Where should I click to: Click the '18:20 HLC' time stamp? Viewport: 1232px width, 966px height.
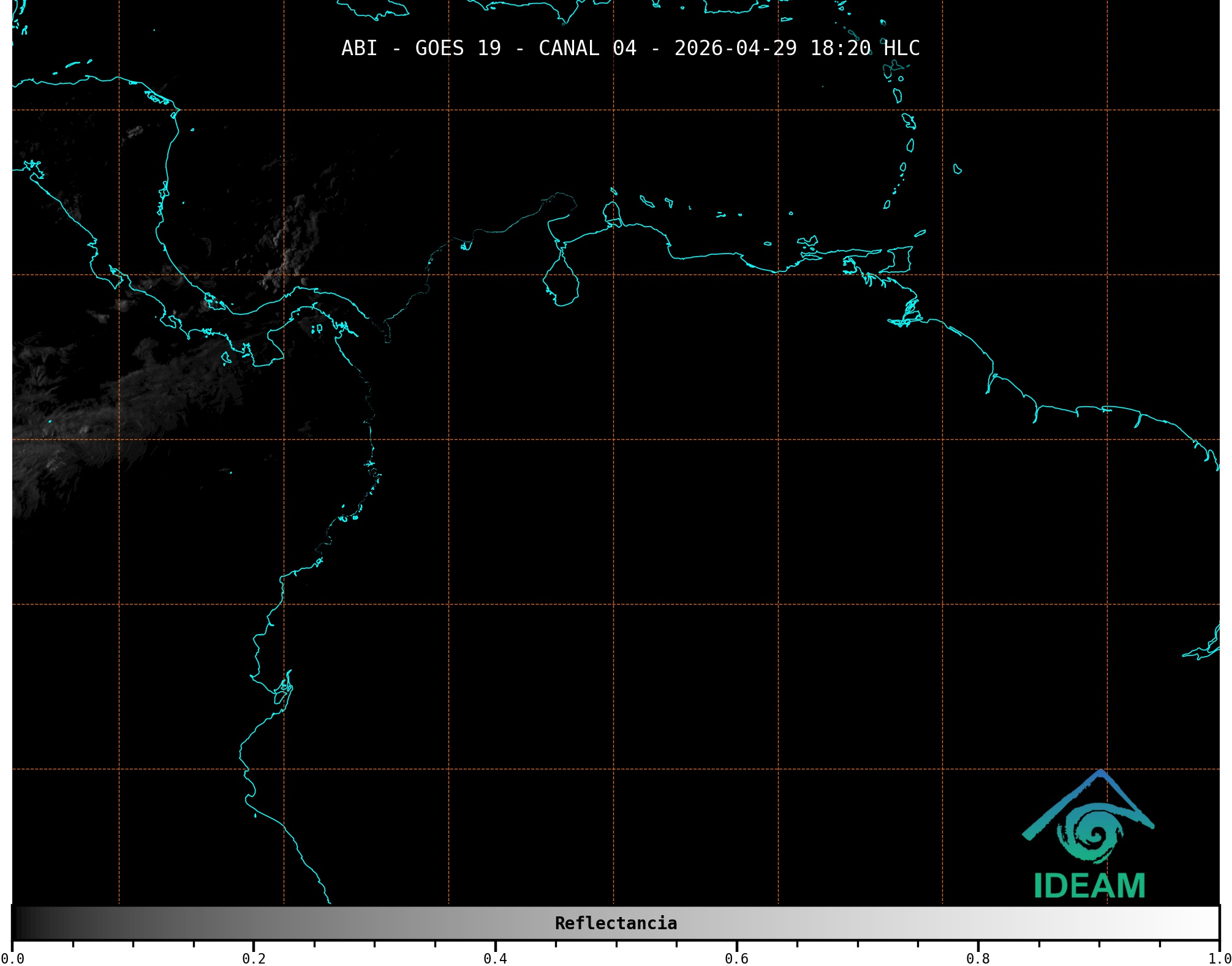(864, 48)
